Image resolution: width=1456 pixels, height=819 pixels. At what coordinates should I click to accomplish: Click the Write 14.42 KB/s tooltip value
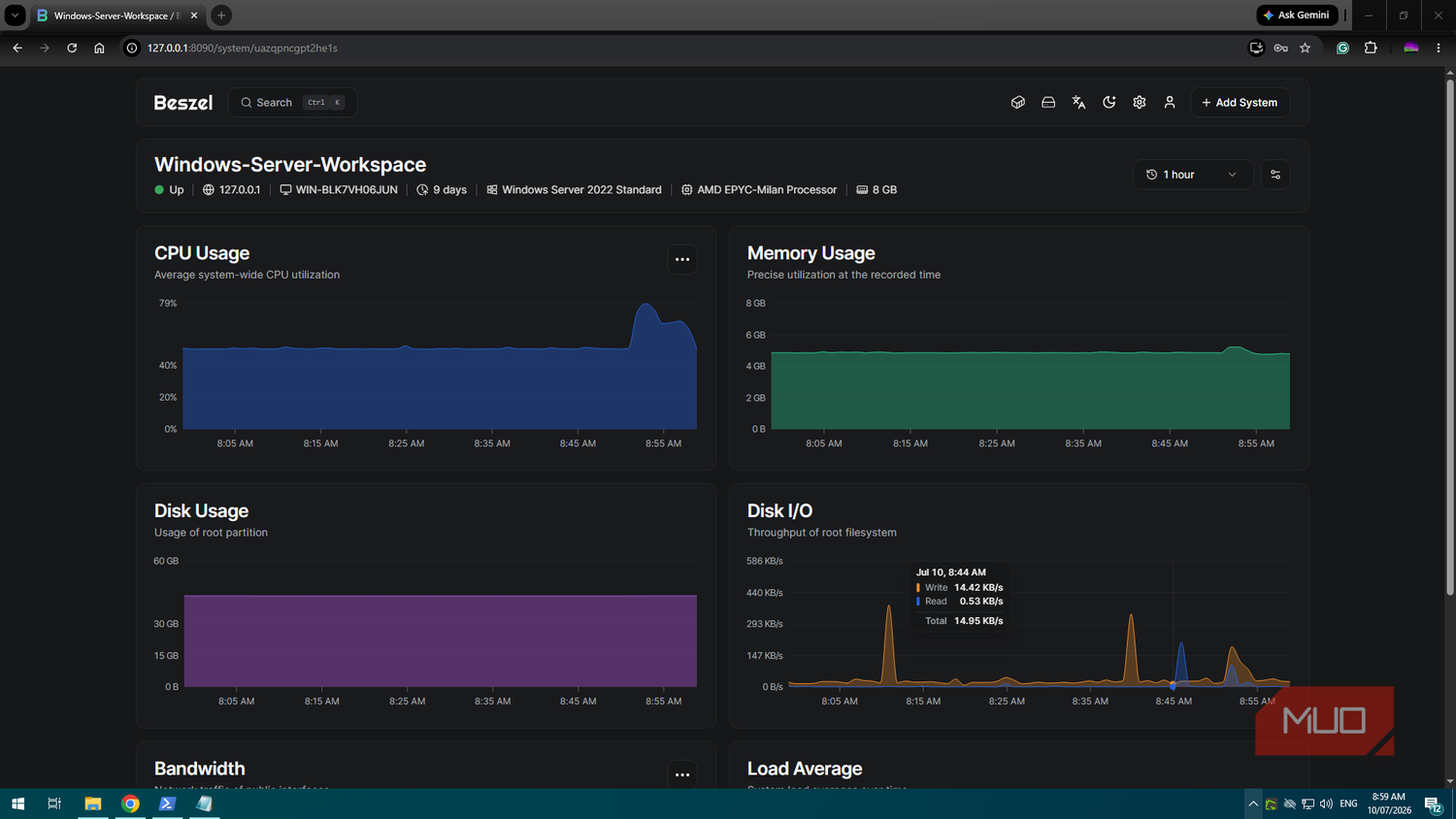[978, 587]
